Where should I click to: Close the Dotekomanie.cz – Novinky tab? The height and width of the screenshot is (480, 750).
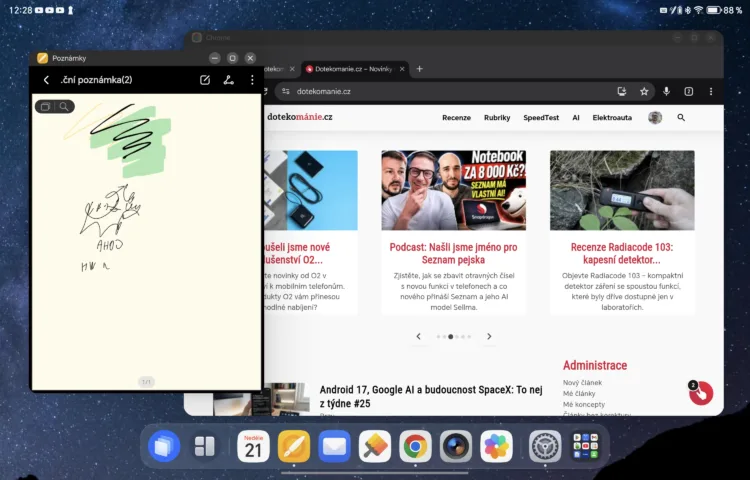402,69
